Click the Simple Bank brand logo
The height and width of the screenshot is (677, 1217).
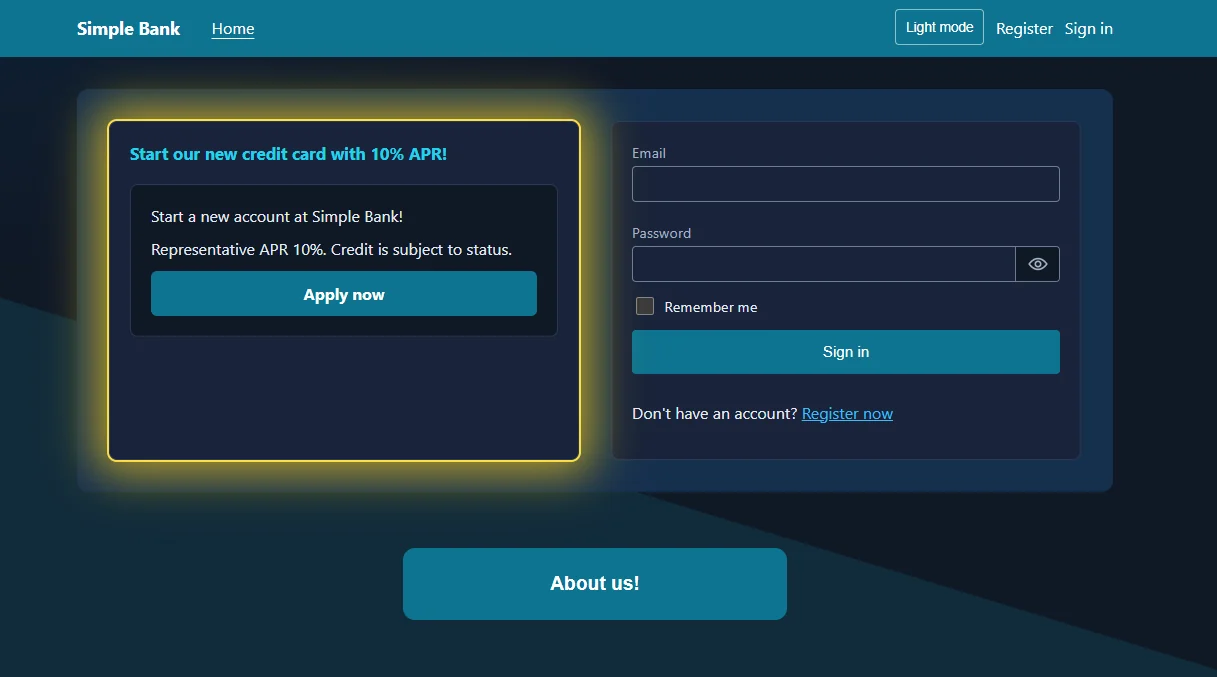pos(129,28)
